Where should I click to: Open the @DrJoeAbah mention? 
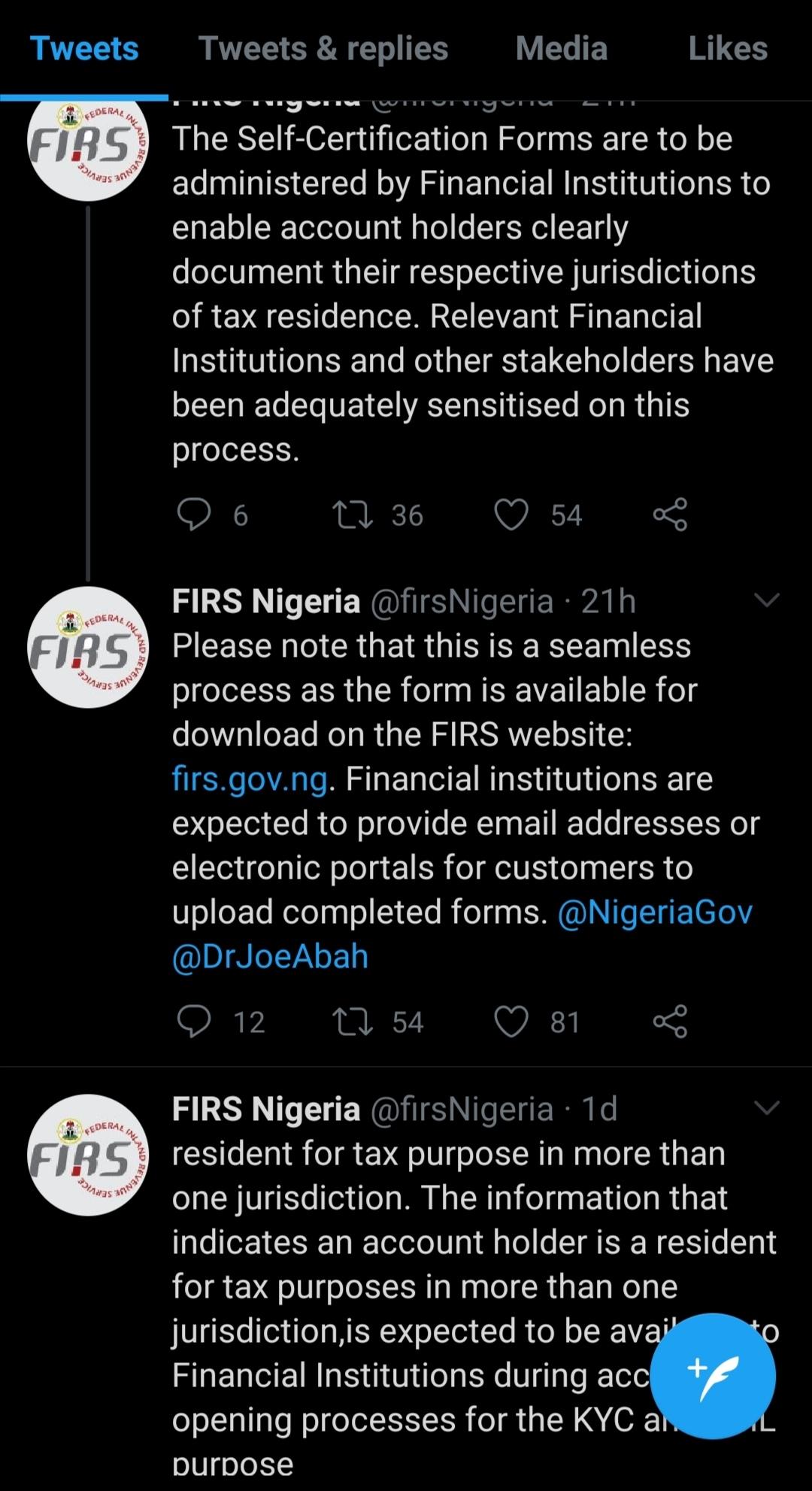pyautogui.click(x=271, y=957)
